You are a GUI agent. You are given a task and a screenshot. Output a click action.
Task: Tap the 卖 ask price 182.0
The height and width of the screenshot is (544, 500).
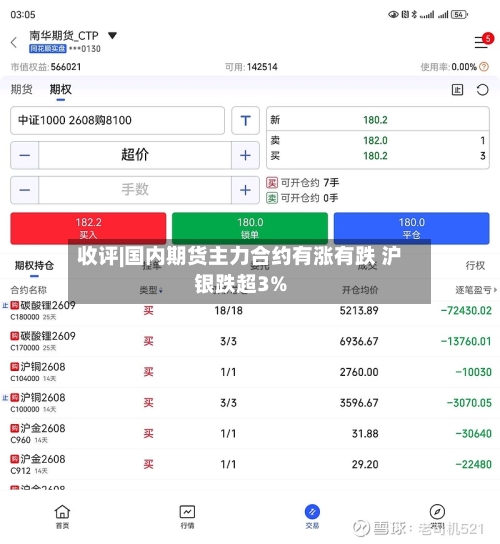coord(375,141)
